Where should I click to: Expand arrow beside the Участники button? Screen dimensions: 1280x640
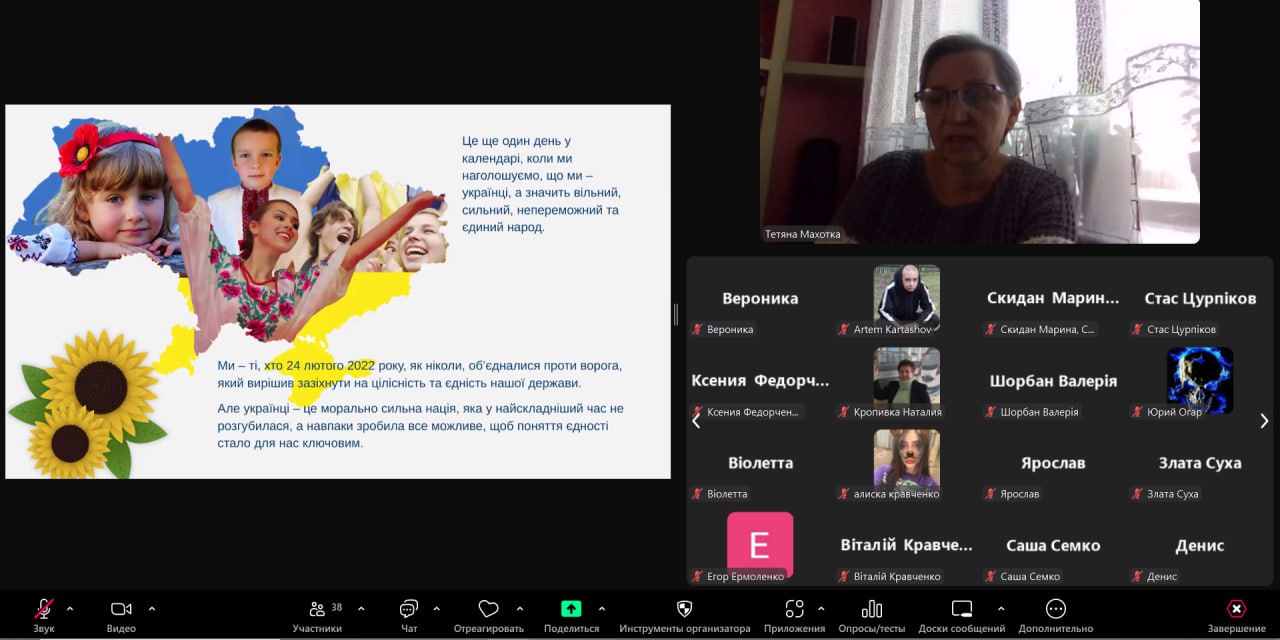[x=361, y=608]
